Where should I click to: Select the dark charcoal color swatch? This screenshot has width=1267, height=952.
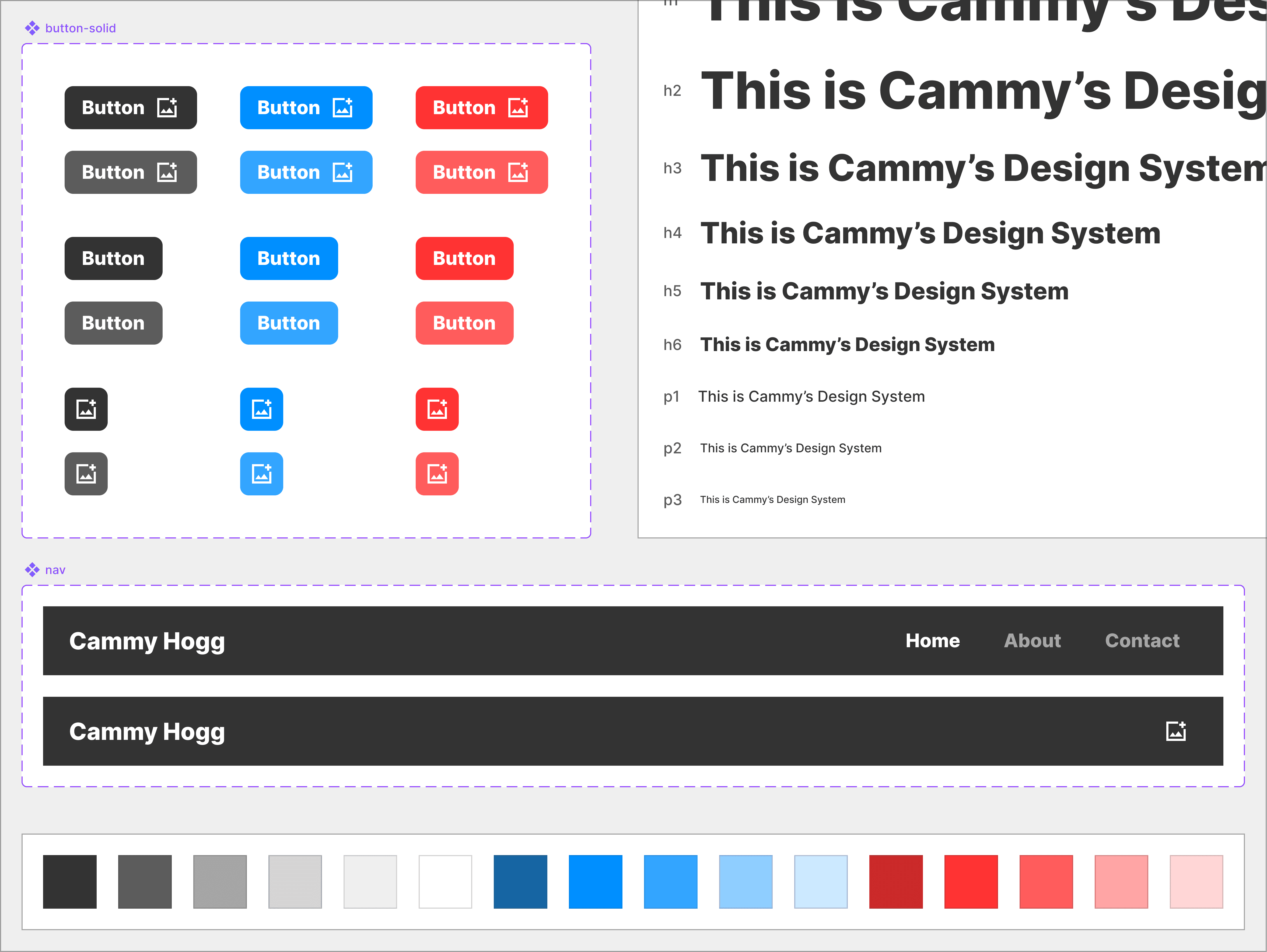pyautogui.click(x=70, y=881)
